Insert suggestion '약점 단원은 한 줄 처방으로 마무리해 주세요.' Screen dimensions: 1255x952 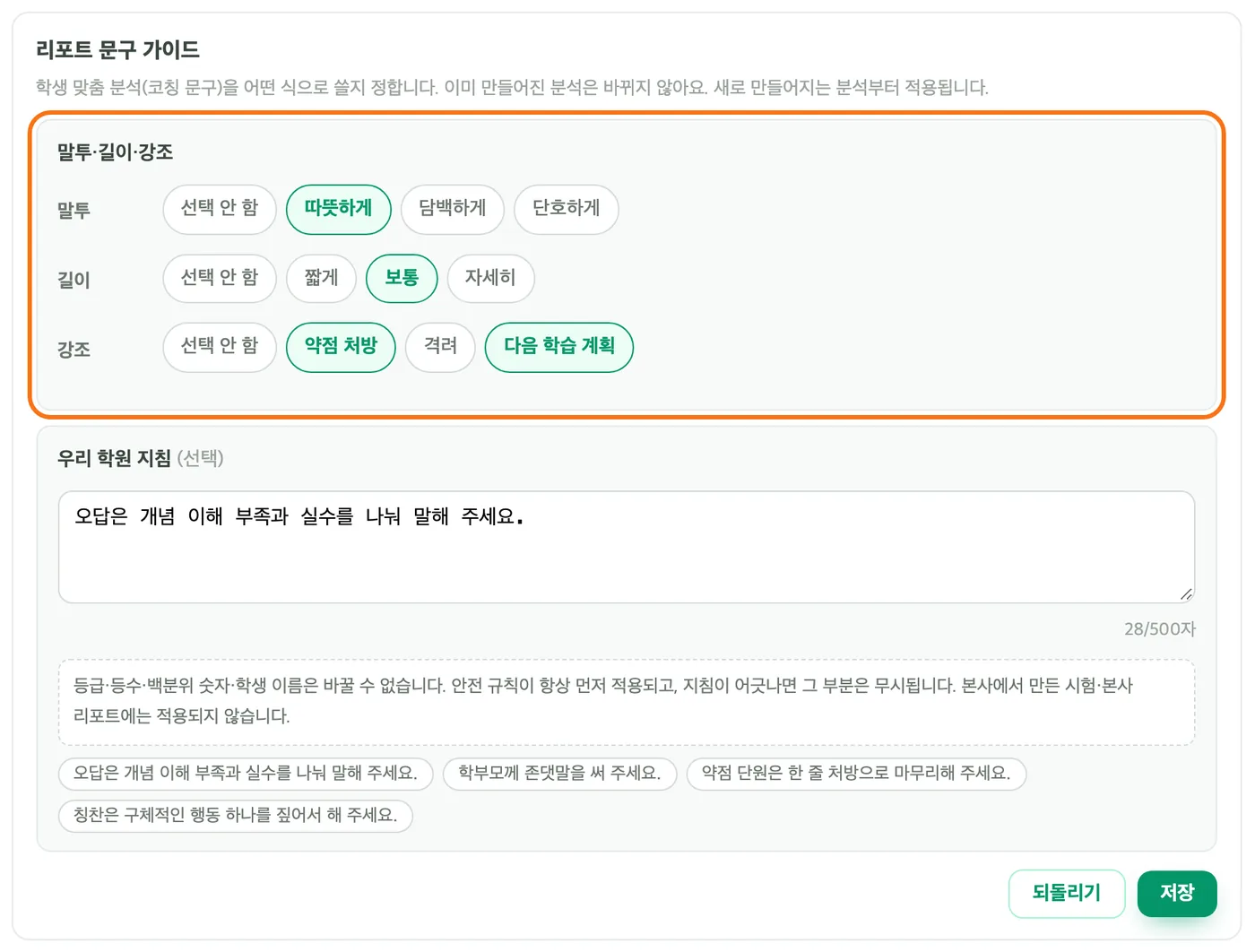856,774
